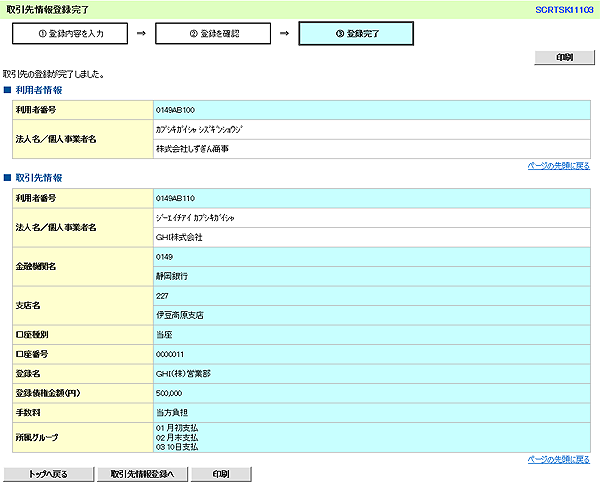Viewport: 600px width, 488px height.
Task: Click the 利用者情報 section heading
Action: [x=39, y=90]
